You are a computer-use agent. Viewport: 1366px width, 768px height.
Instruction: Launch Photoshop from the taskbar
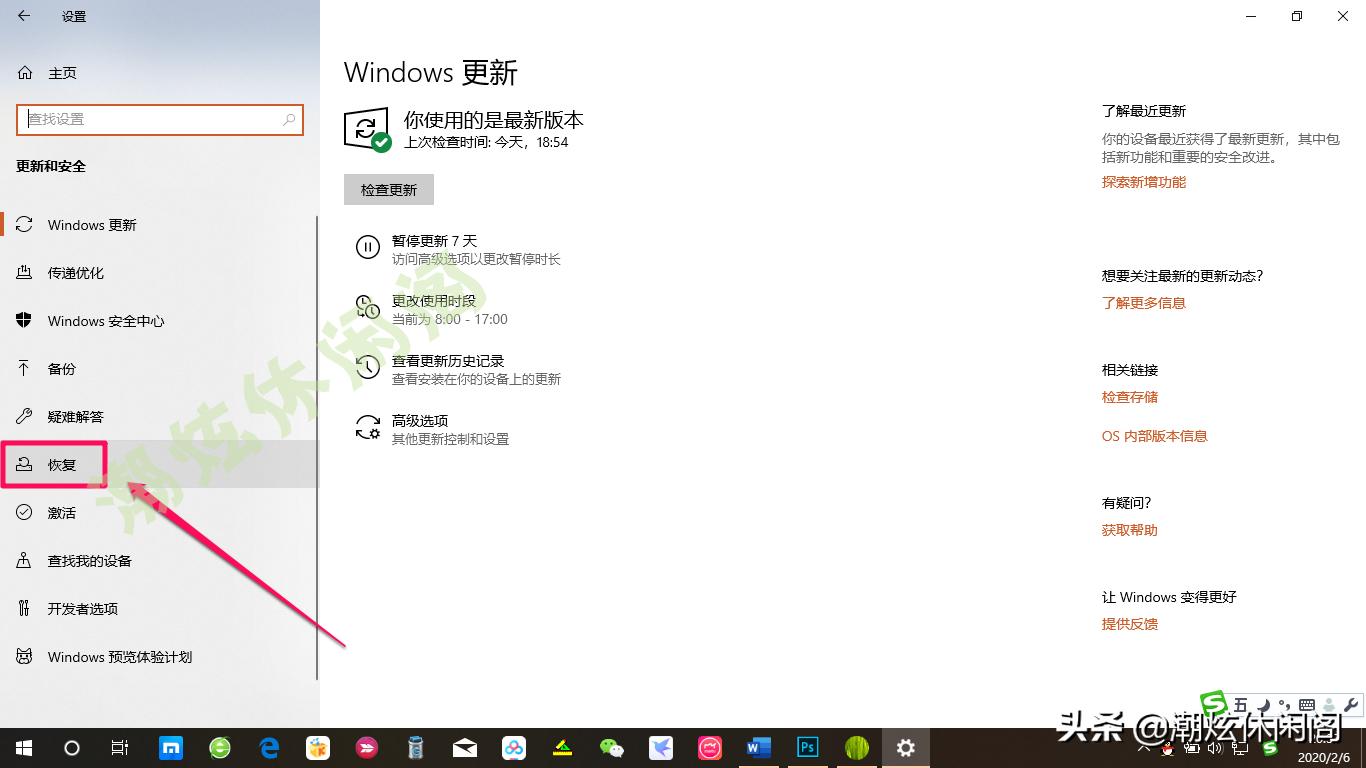pyautogui.click(x=807, y=747)
